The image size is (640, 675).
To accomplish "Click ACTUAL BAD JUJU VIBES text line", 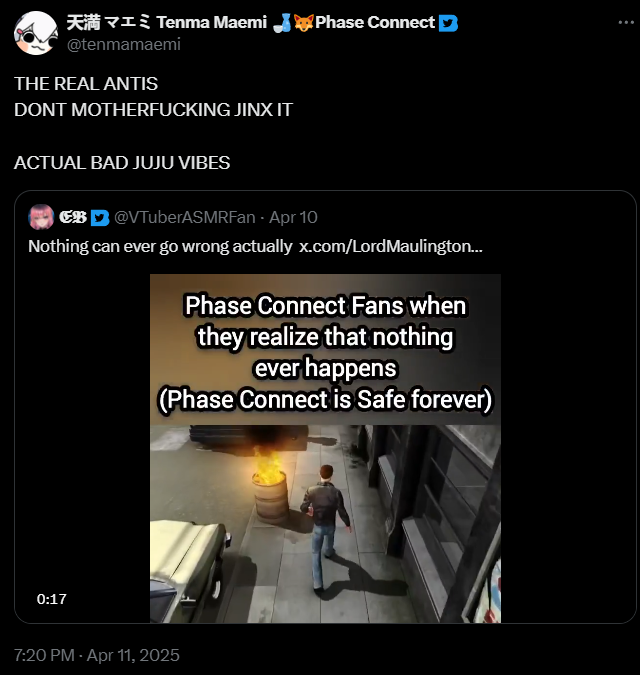I will 122,163.
